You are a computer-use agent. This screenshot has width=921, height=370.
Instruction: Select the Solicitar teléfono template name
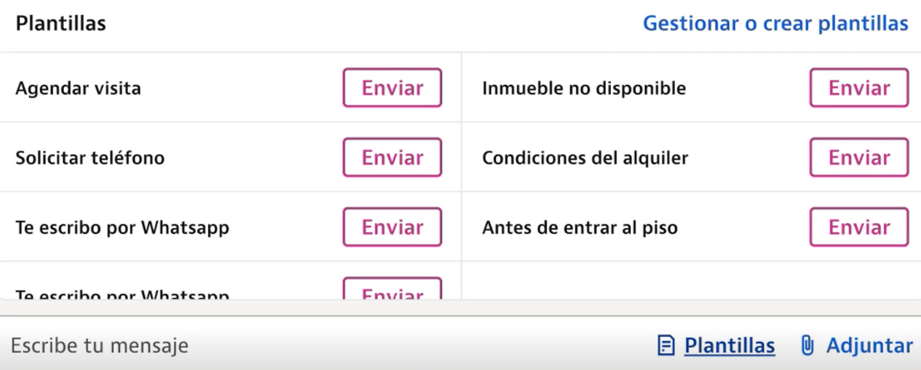[90, 158]
